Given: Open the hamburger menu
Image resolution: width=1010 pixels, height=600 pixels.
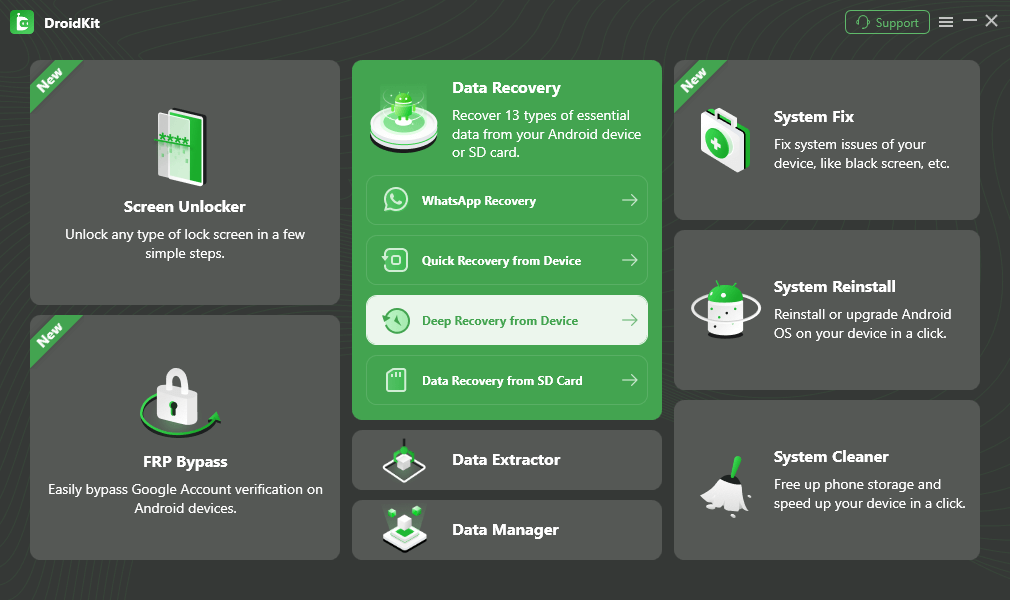Looking at the screenshot, I should (946, 20).
